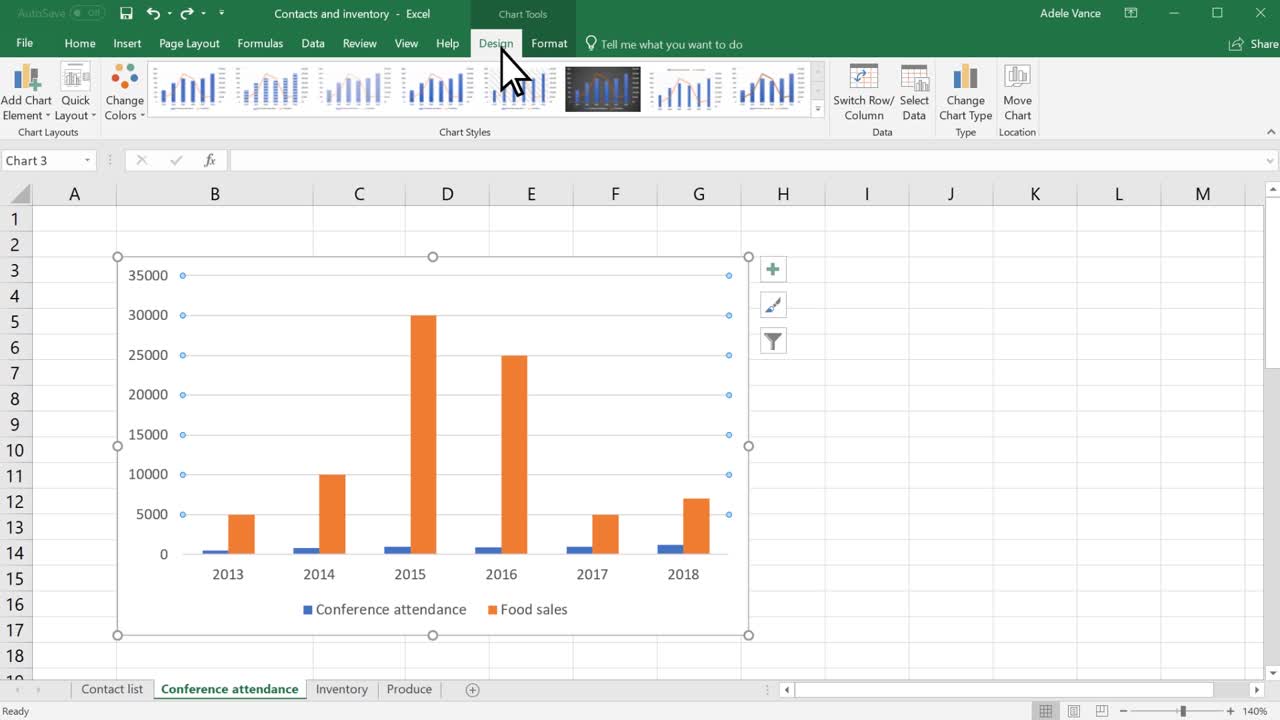This screenshot has width=1280, height=720.
Task: Open Change Colors dropdown arrow
Action: tap(143, 116)
